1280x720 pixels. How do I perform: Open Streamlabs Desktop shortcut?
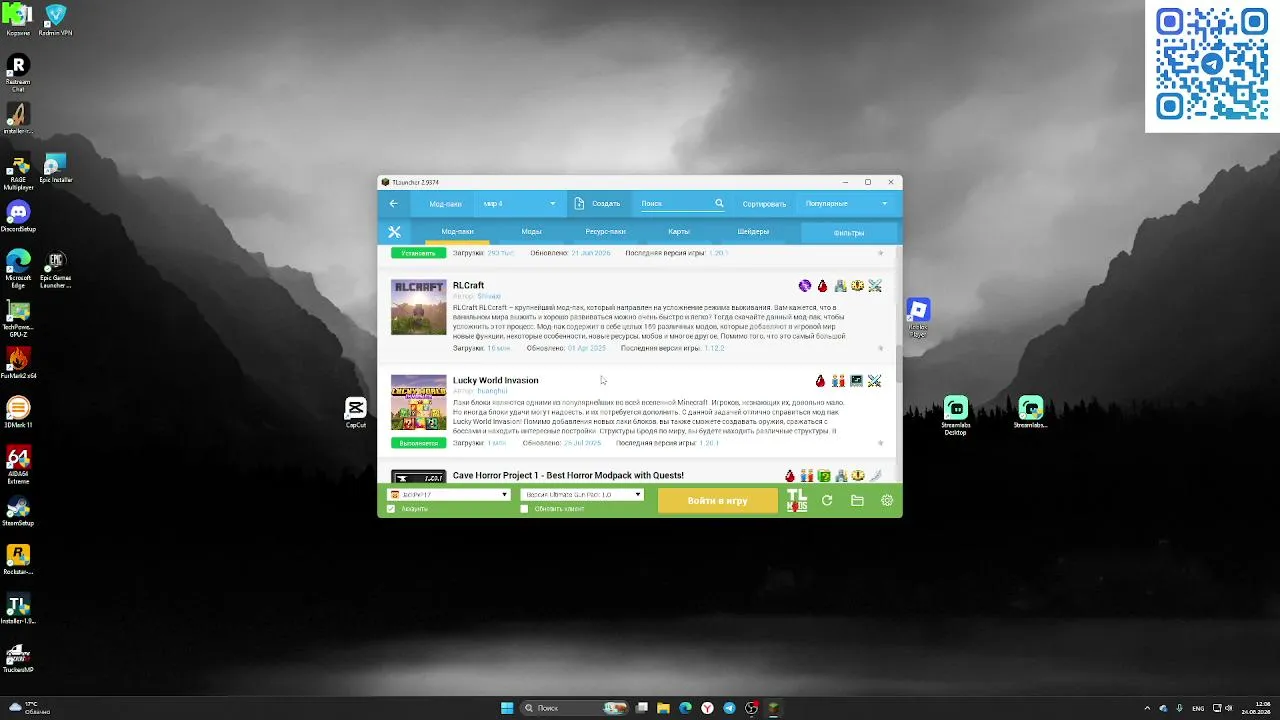[956, 415]
